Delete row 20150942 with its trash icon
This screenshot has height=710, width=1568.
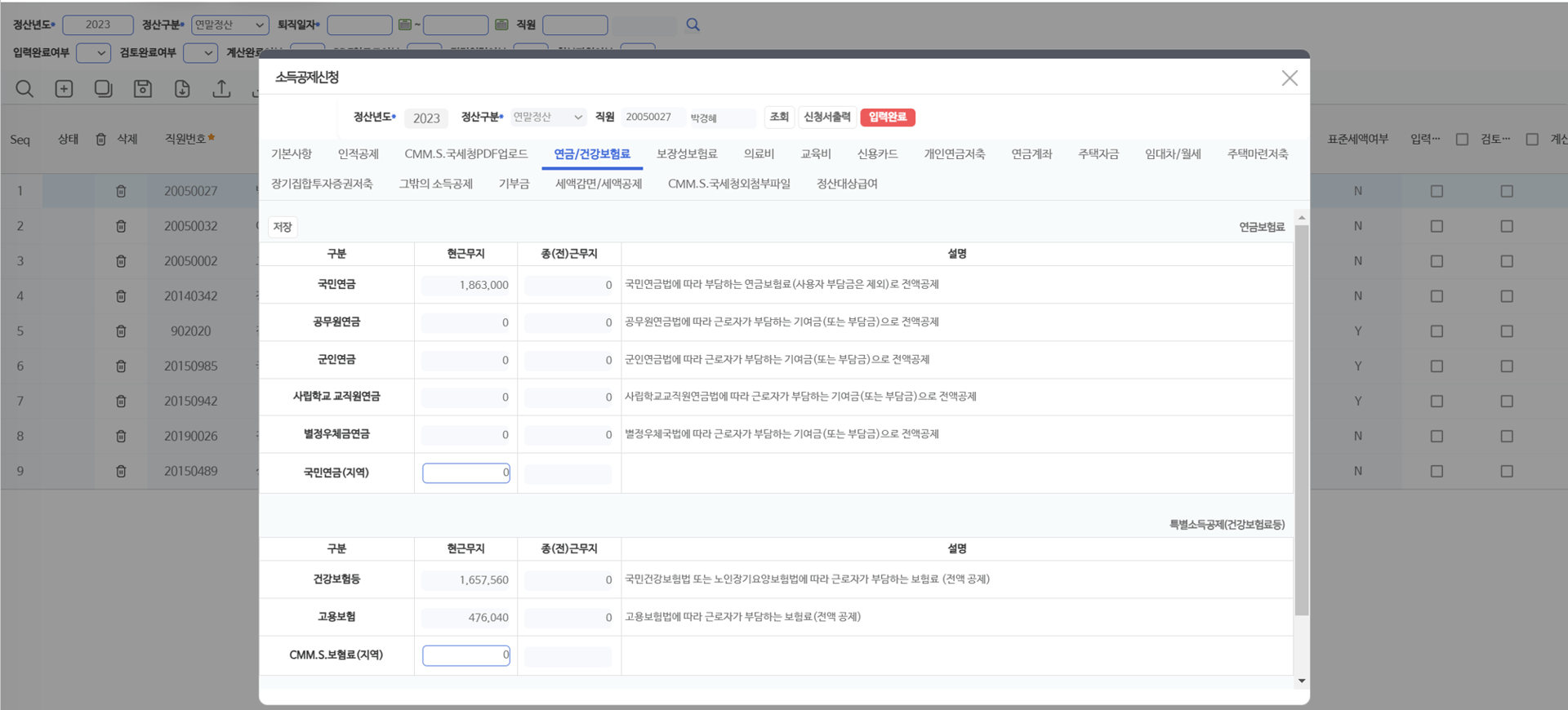(121, 402)
